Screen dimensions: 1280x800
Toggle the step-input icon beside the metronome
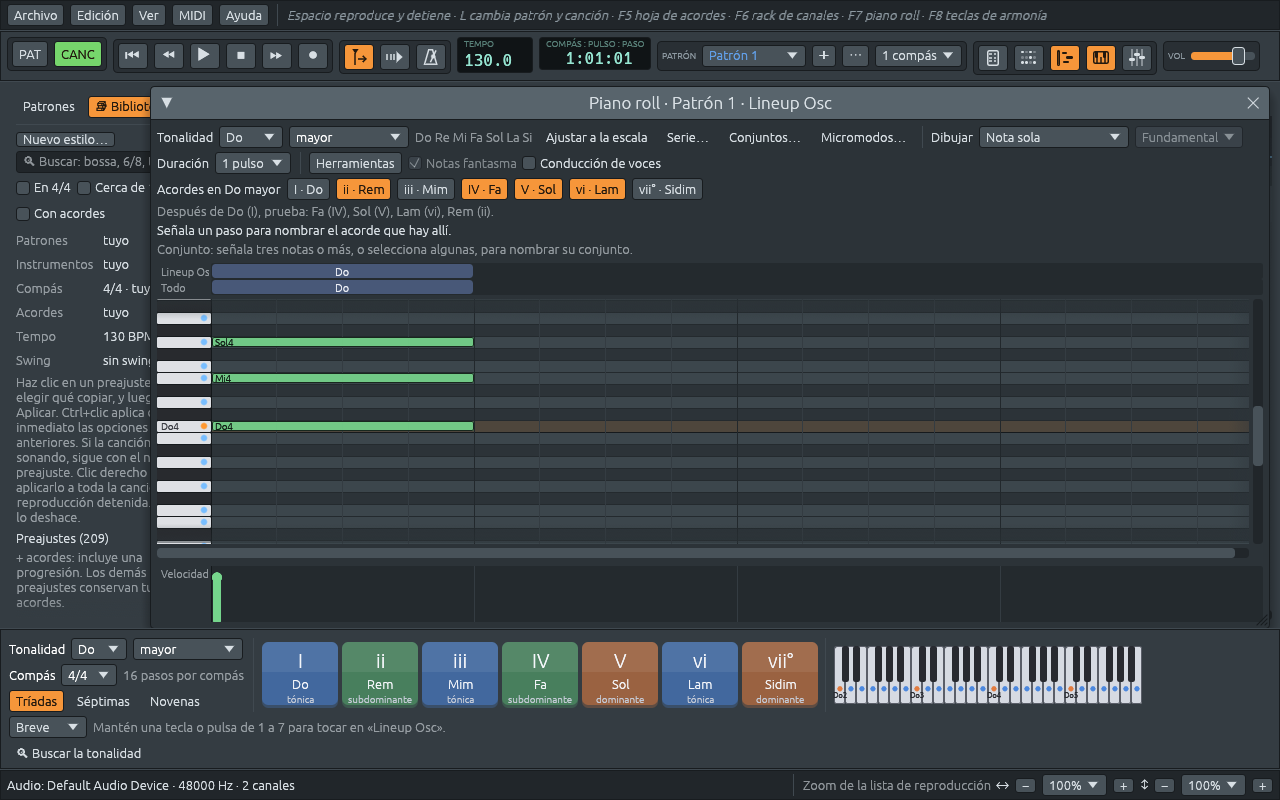tap(395, 57)
